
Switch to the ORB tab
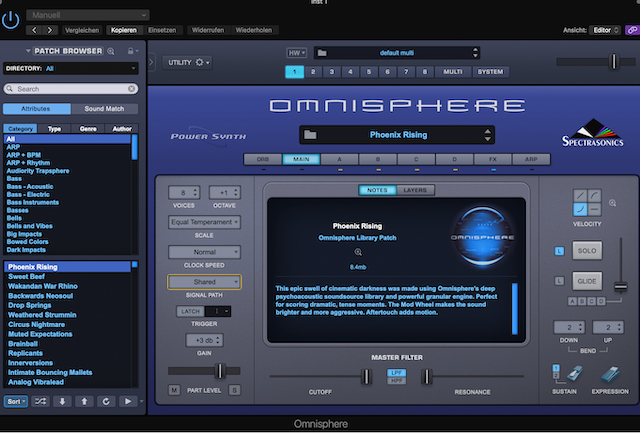263,159
